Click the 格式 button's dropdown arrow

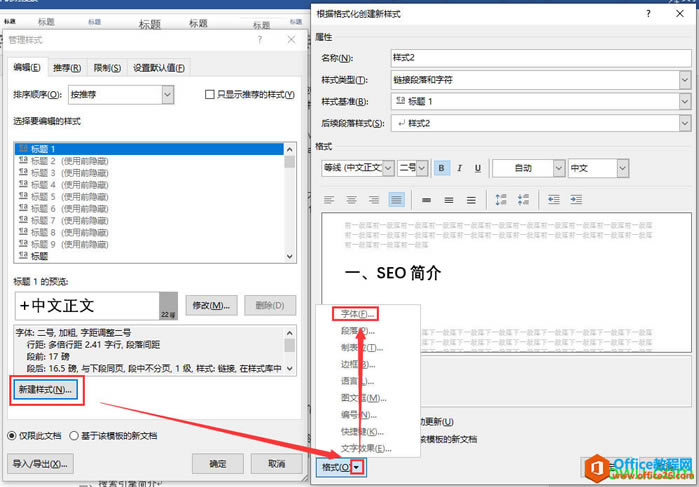(x=358, y=467)
